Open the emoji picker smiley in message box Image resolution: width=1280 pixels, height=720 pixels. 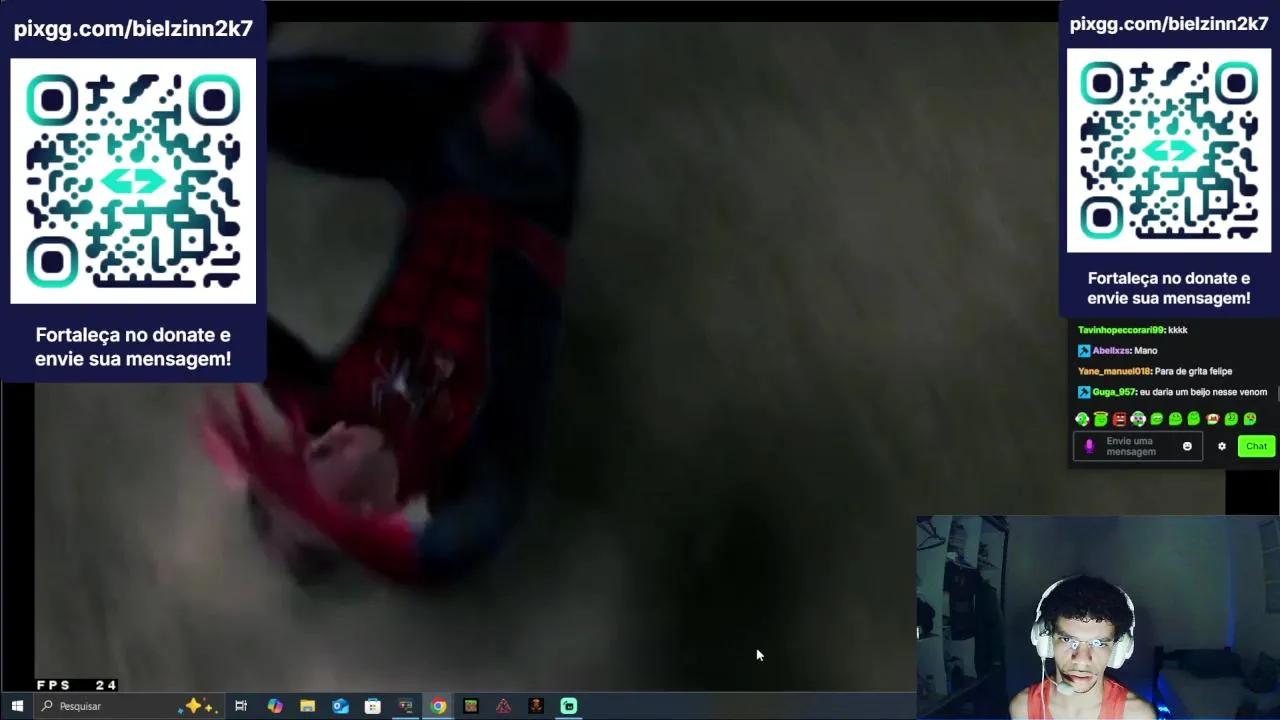(1187, 446)
